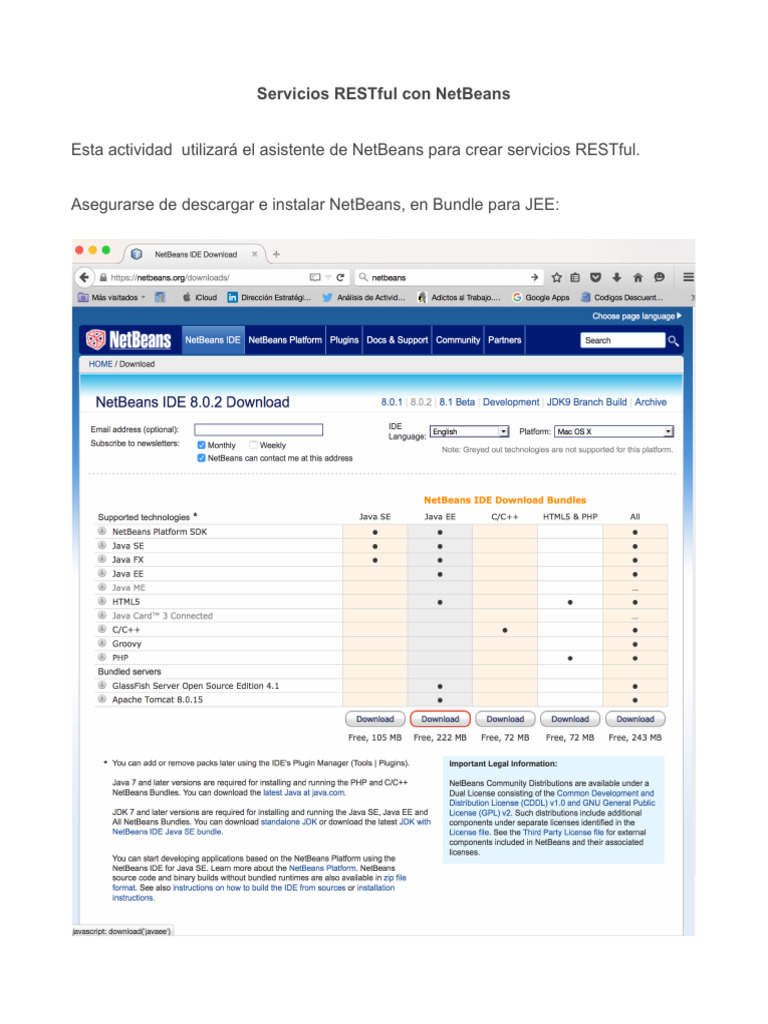Click the chat bubble icon in toolbar
The image size is (768, 1024).
659,278
